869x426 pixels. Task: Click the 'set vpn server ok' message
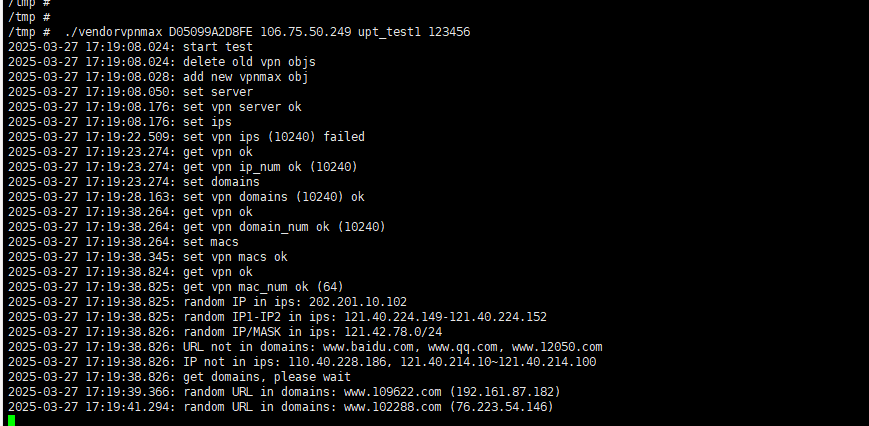[242, 107]
